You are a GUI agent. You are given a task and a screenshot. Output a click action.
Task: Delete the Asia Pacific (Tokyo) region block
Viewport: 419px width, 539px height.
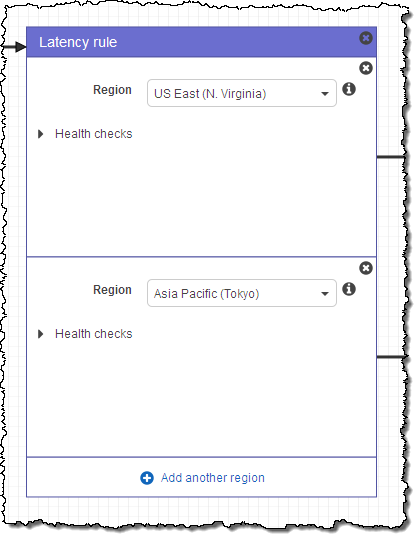coord(366,268)
